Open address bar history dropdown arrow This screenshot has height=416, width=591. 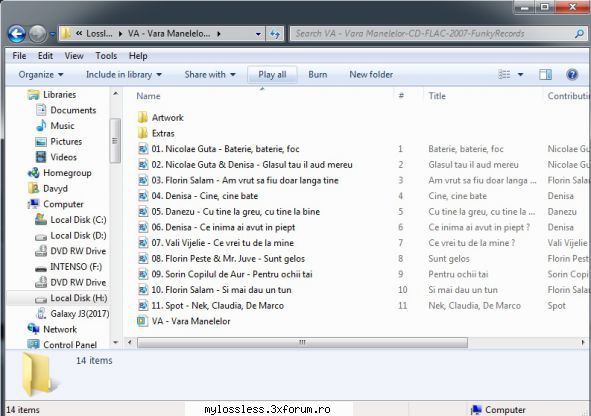pos(258,34)
